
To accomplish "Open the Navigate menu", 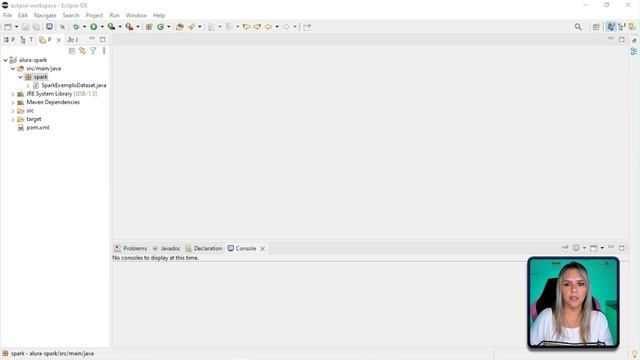I will point(45,16).
